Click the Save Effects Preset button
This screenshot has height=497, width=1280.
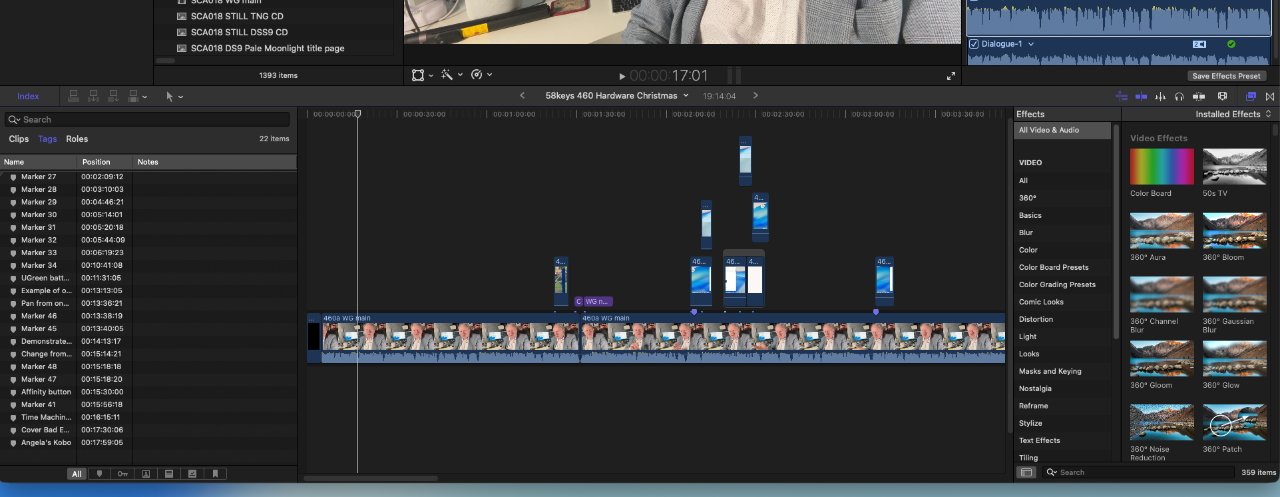pyautogui.click(x=1226, y=76)
